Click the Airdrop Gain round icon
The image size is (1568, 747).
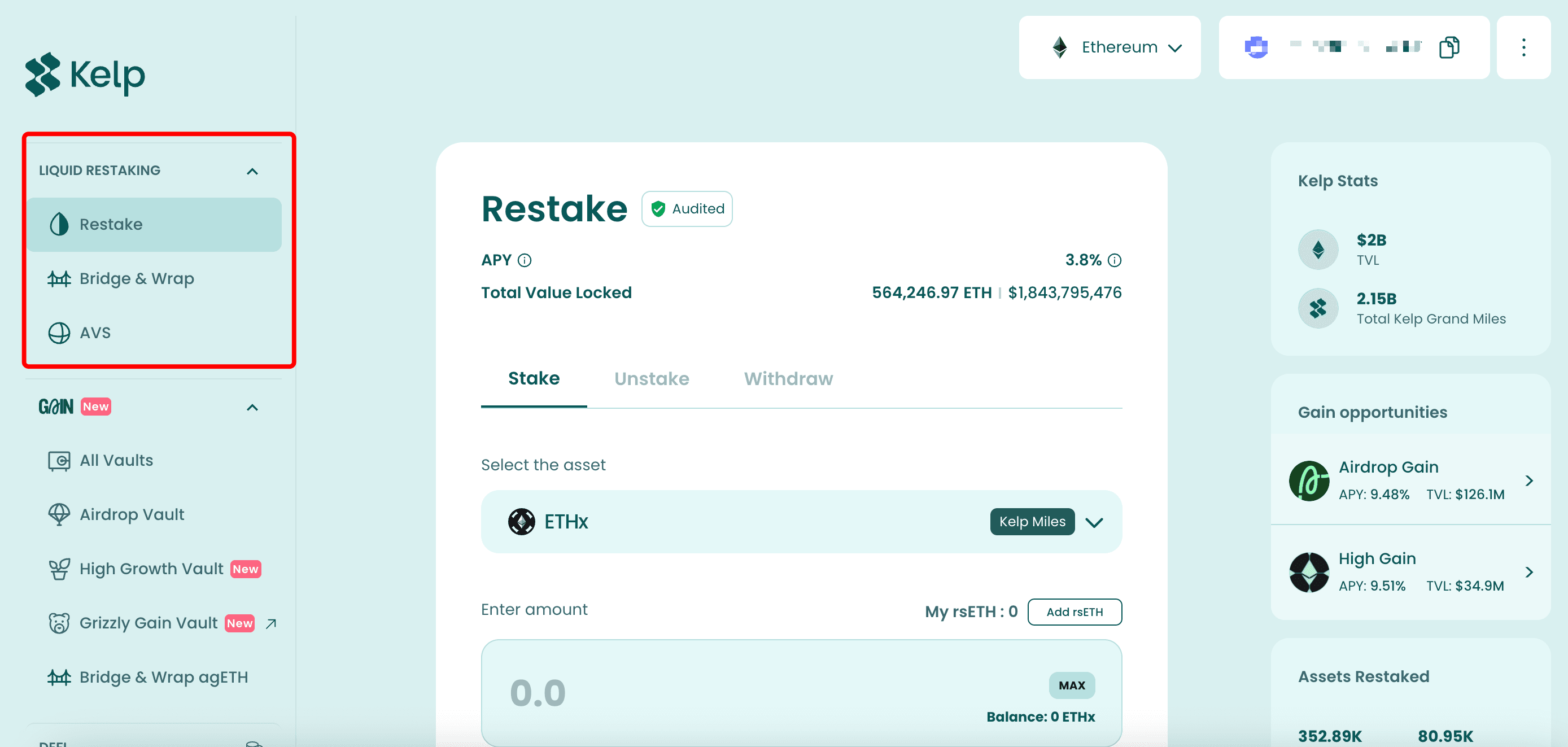1309,481
